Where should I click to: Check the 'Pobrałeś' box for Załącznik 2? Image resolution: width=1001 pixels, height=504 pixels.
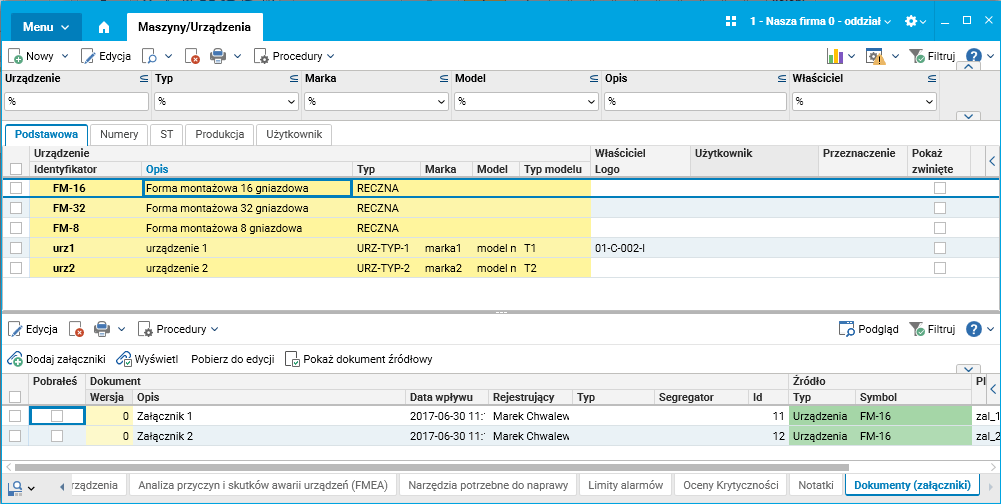click(x=57, y=436)
